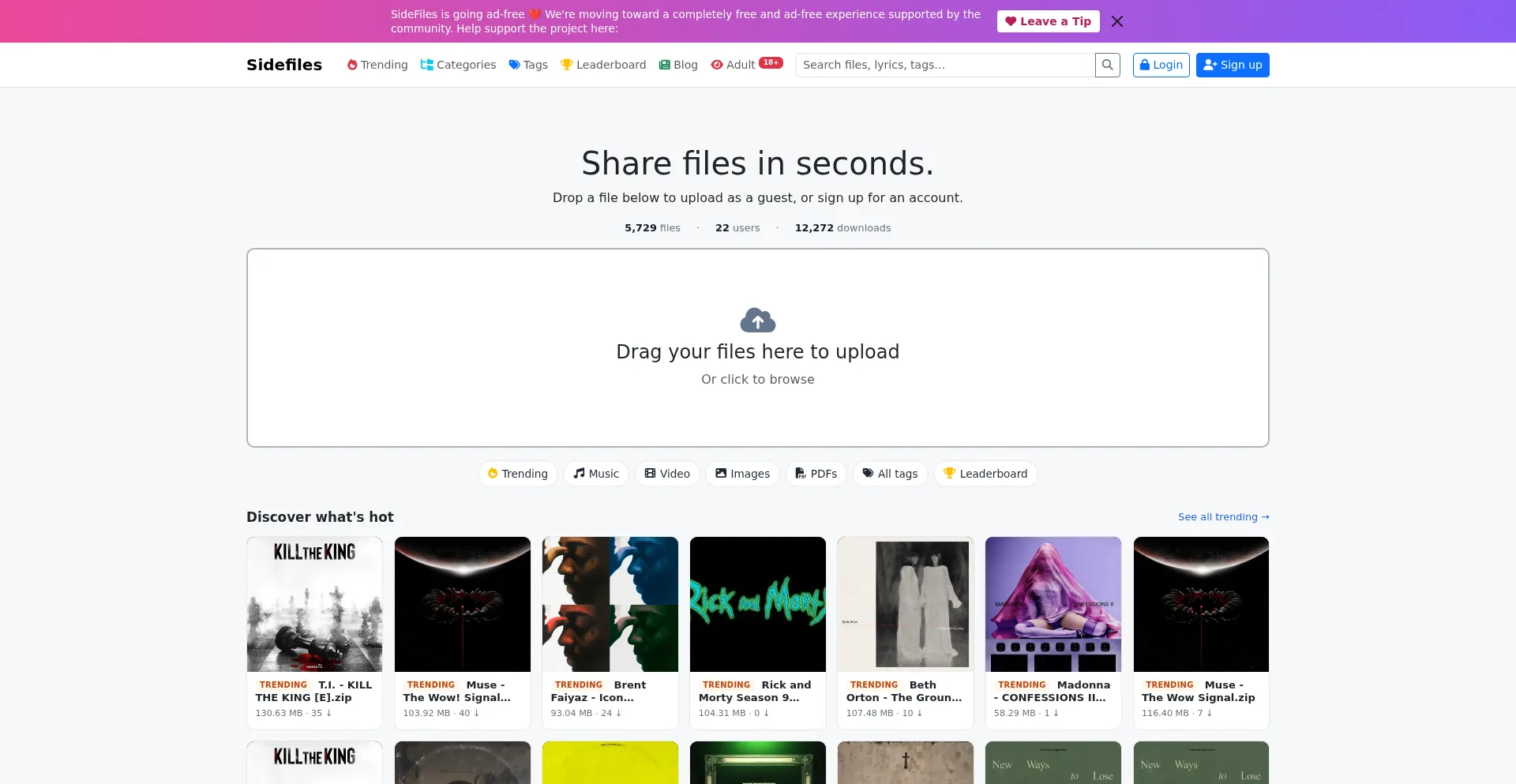Select the Trending filter pill
Viewport: 1516px width, 784px height.
[x=518, y=474]
